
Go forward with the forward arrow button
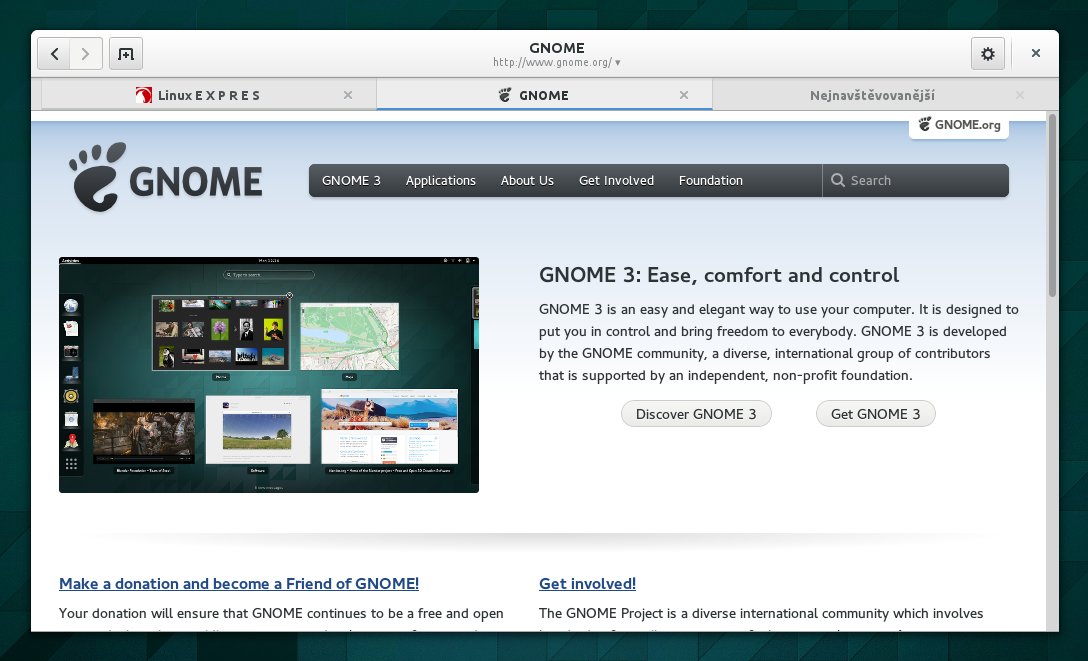[86, 53]
